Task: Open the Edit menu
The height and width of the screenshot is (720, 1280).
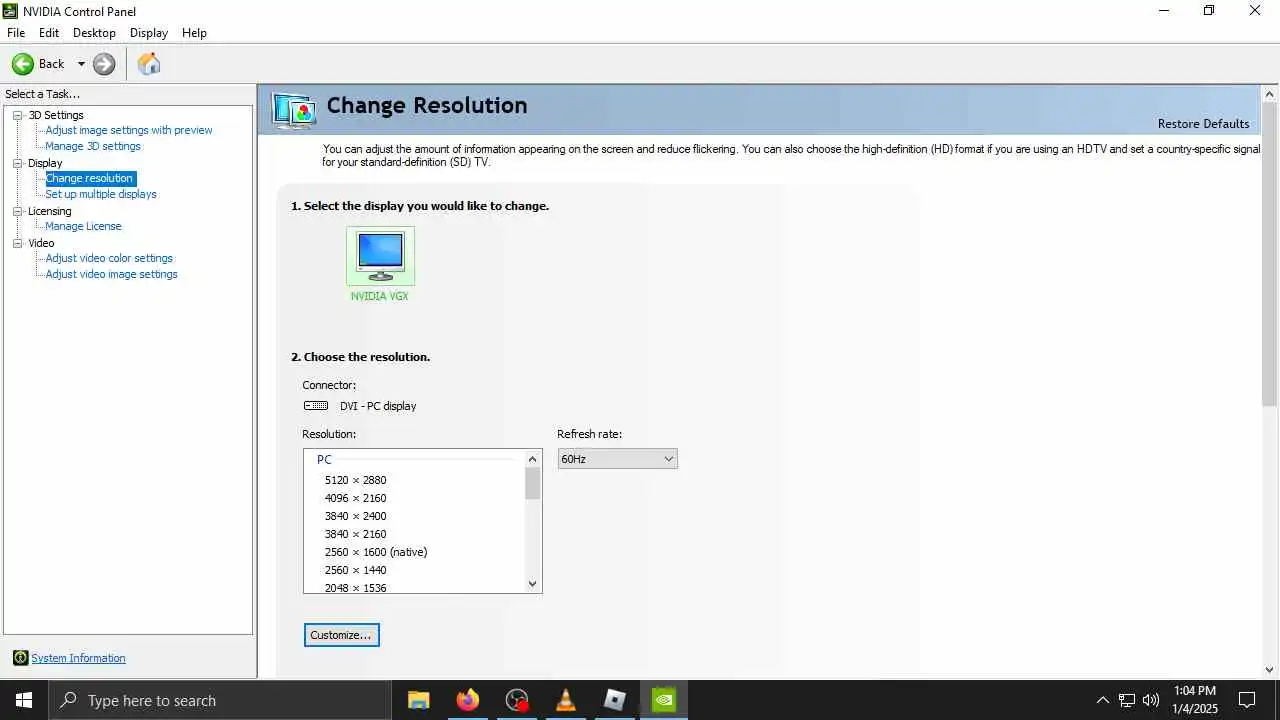Action: pyautogui.click(x=49, y=33)
